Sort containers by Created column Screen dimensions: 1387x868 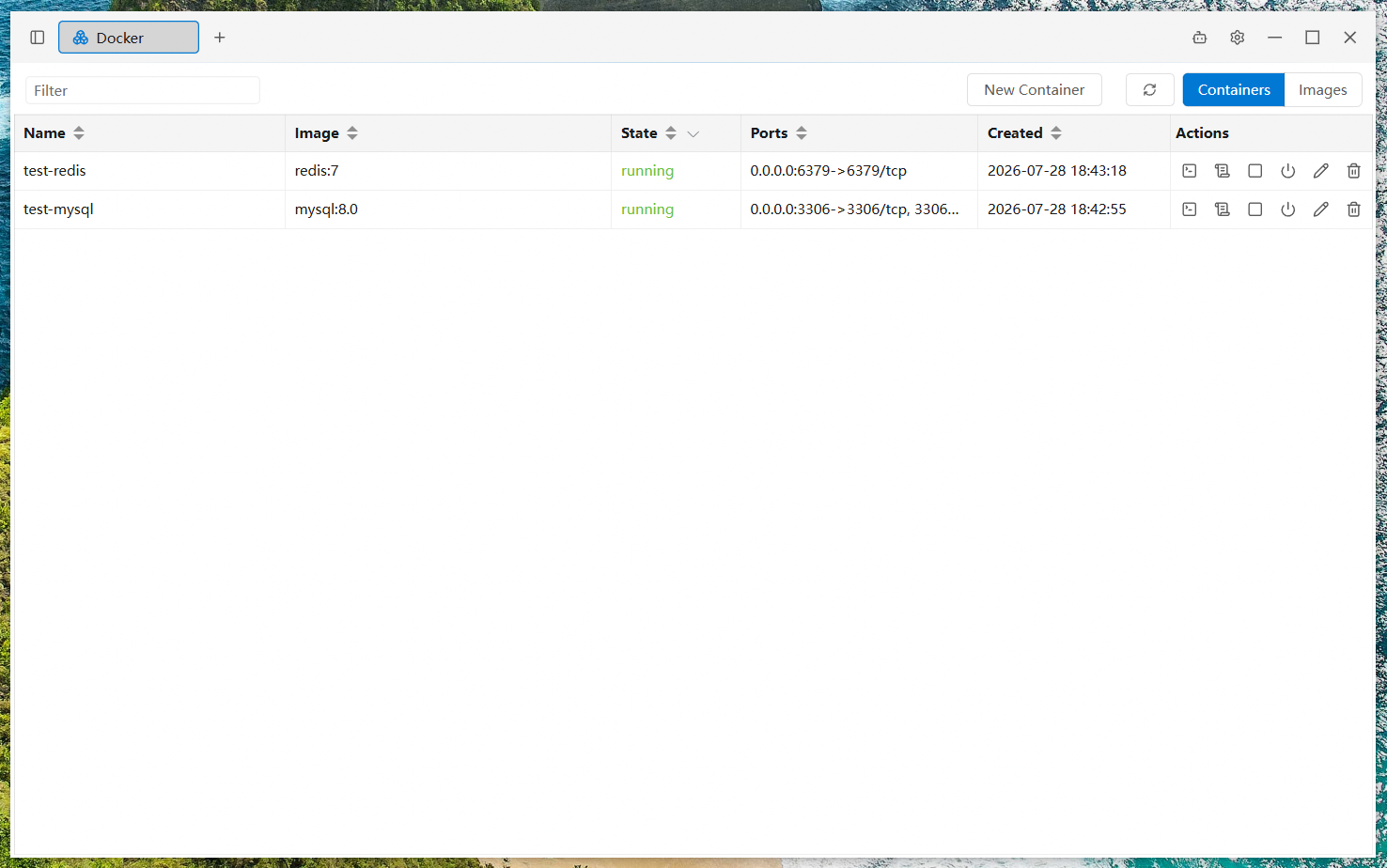tap(1056, 133)
